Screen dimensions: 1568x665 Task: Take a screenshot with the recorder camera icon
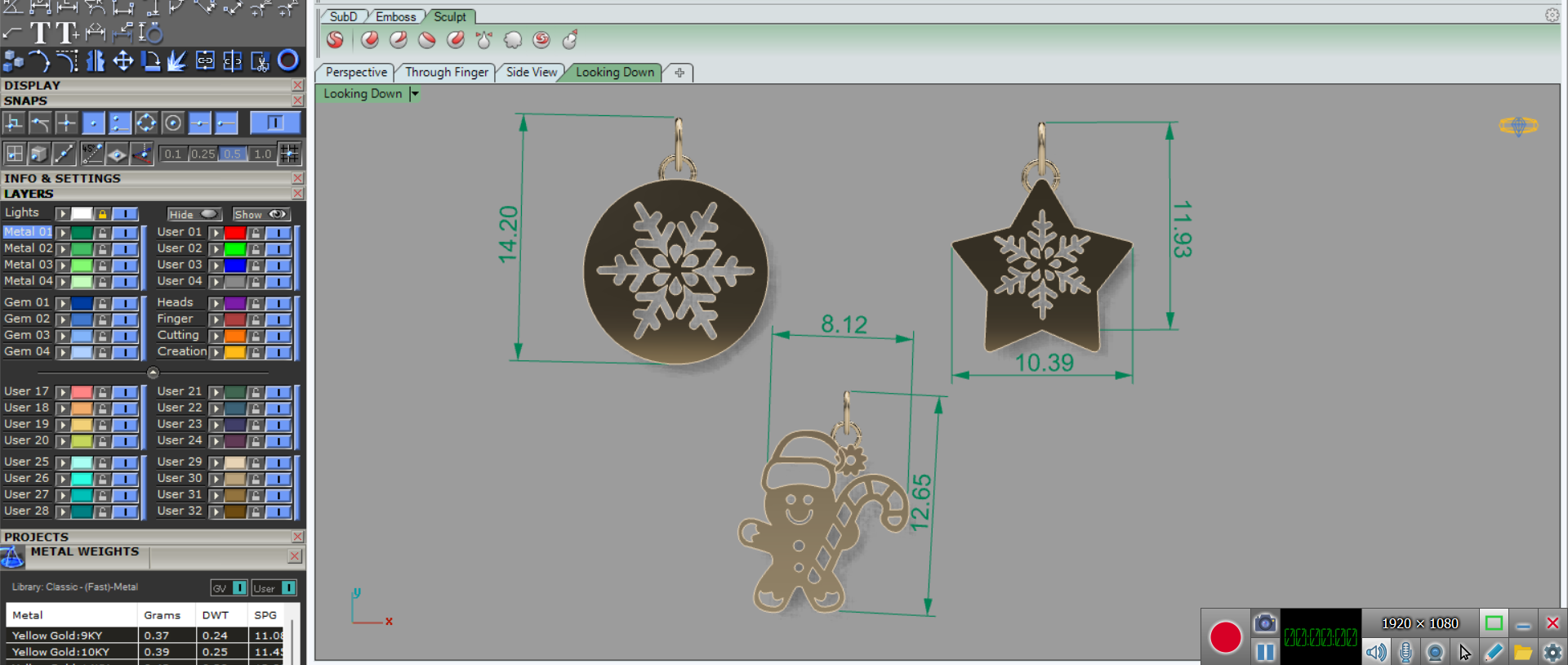[x=1265, y=623]
